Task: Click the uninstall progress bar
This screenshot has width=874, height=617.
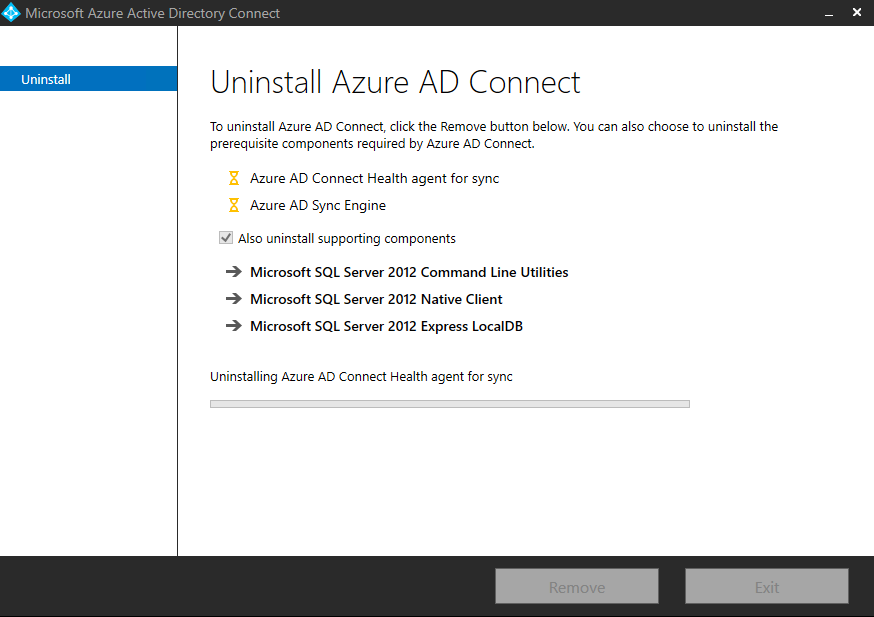Action: pos(450,404)
